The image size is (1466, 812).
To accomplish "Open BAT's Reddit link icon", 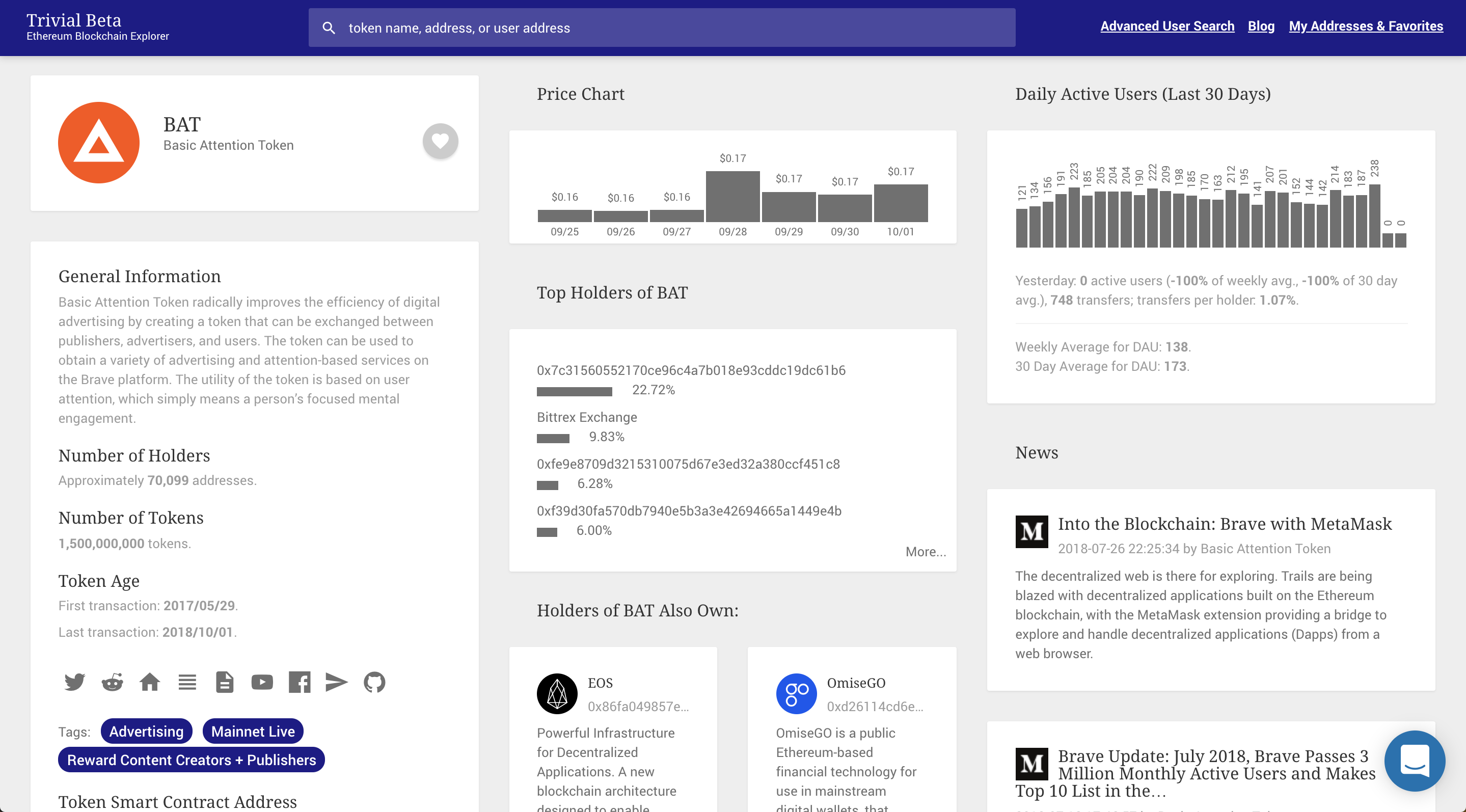I will click(x=112, y=681).
